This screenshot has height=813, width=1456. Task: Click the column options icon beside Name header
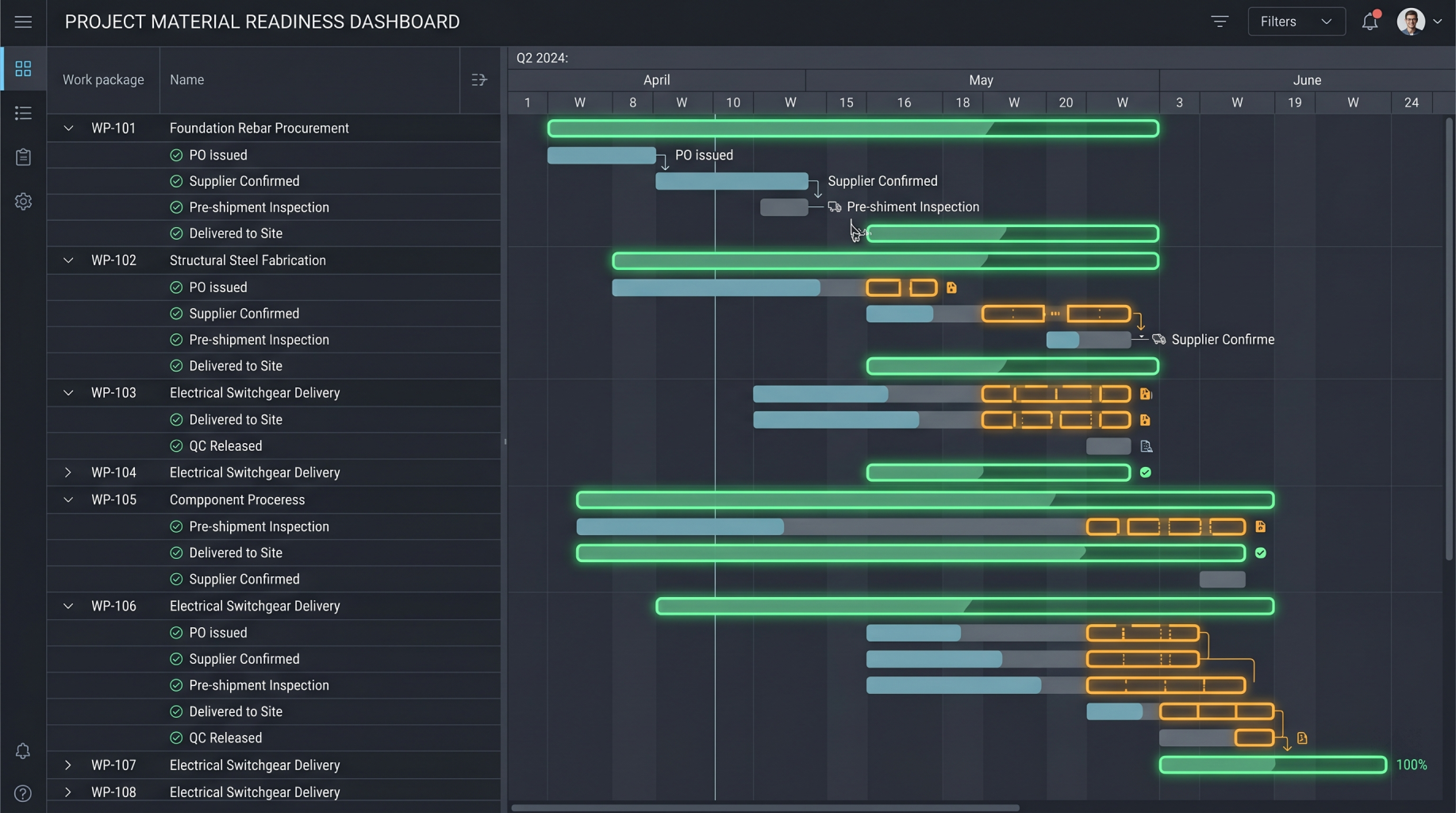pos(479,80)
